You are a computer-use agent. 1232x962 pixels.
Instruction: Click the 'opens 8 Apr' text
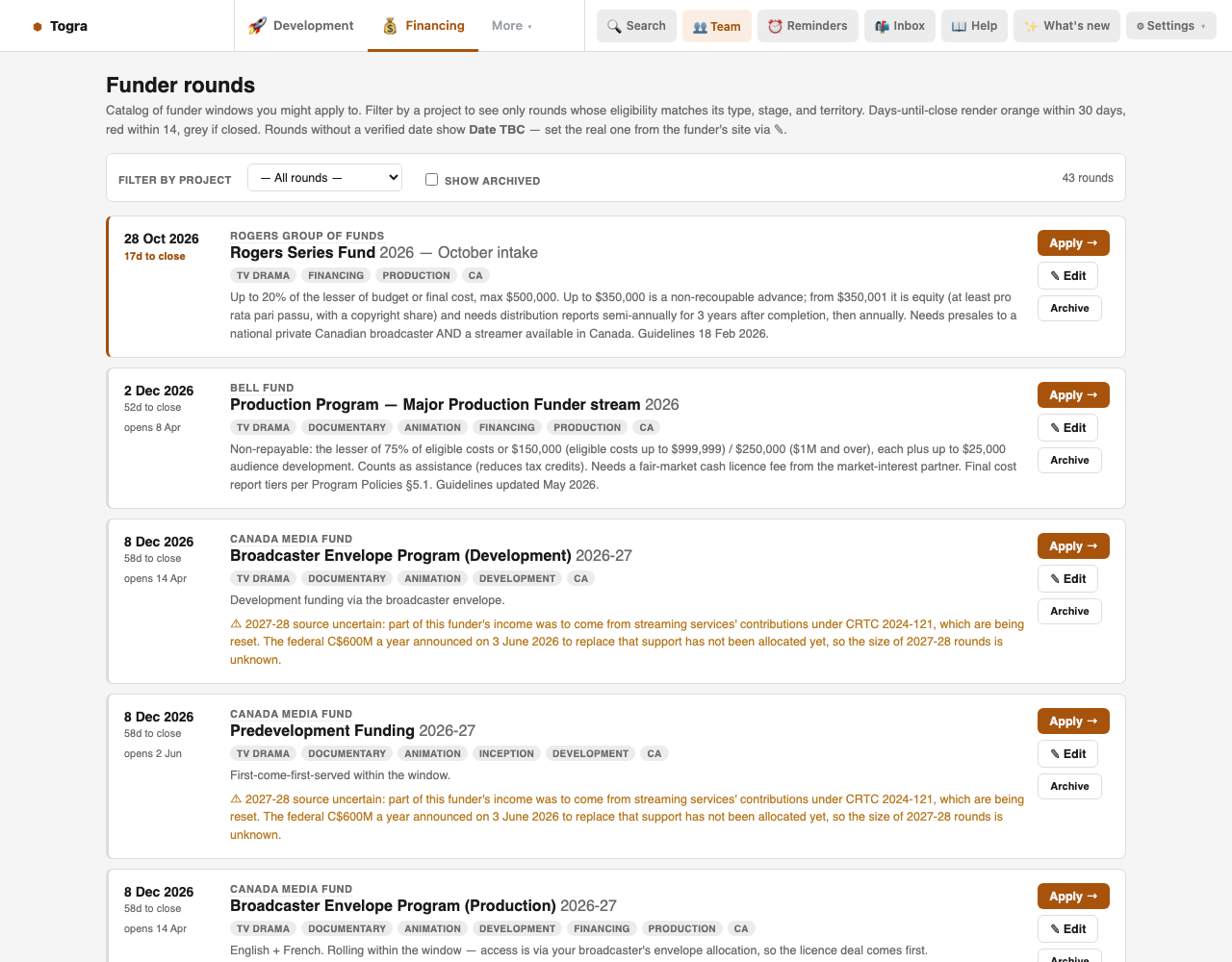(152, 427)
